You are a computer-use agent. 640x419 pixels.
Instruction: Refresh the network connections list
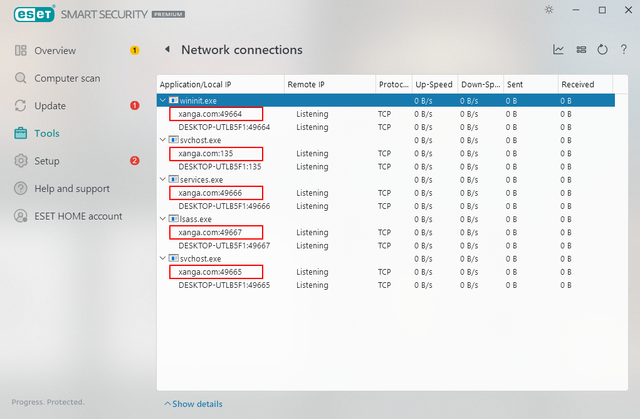tap(602, 50)
